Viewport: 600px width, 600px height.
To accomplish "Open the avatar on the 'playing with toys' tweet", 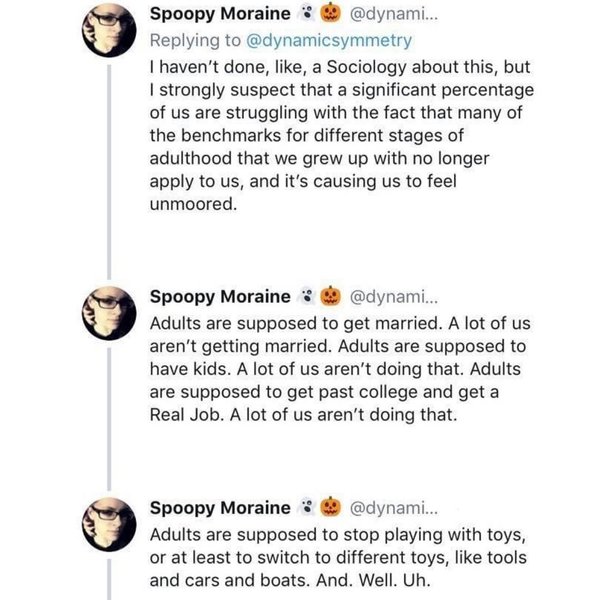I will coord(108,527).
